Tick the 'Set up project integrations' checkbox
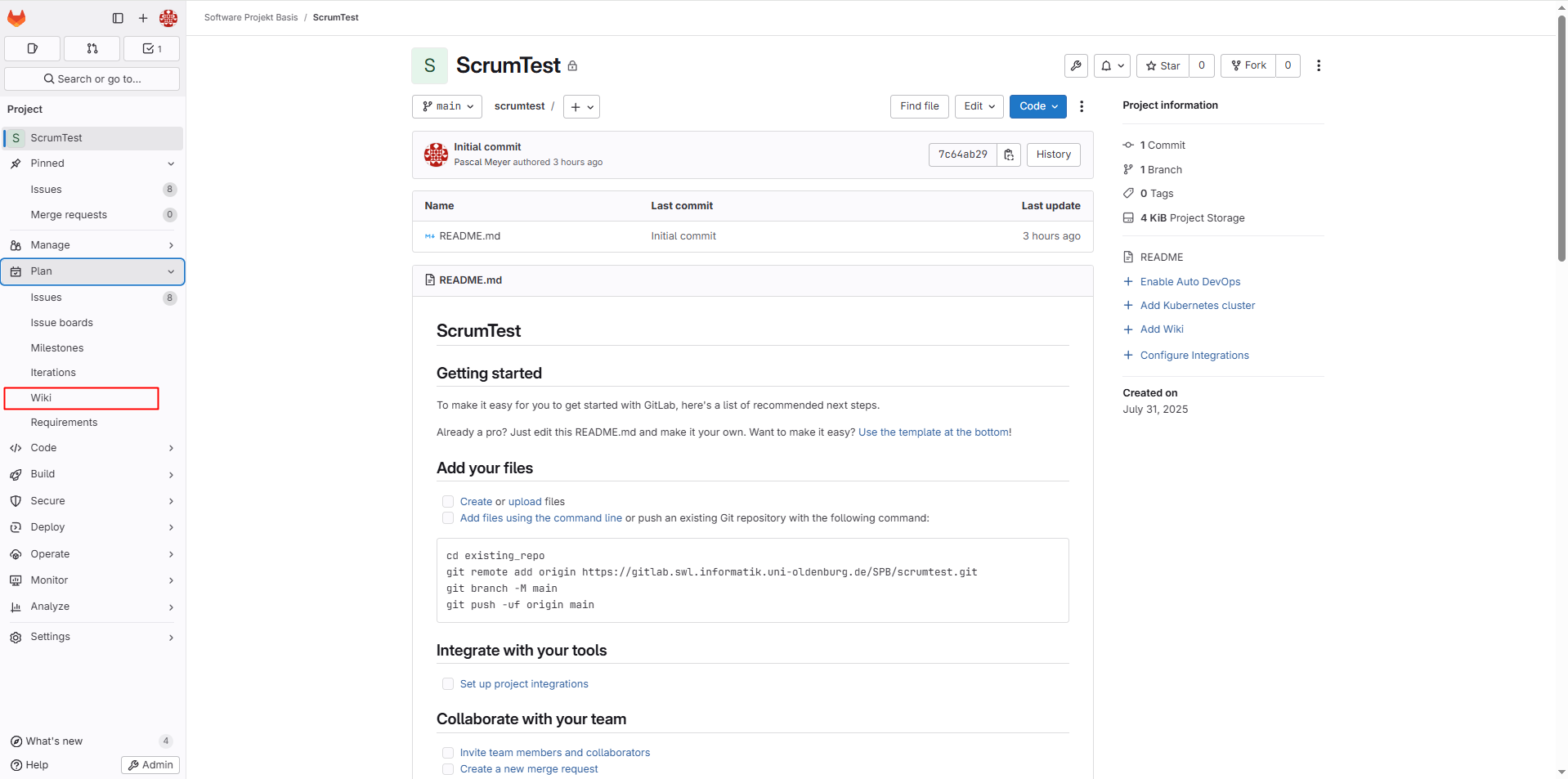 448,684
